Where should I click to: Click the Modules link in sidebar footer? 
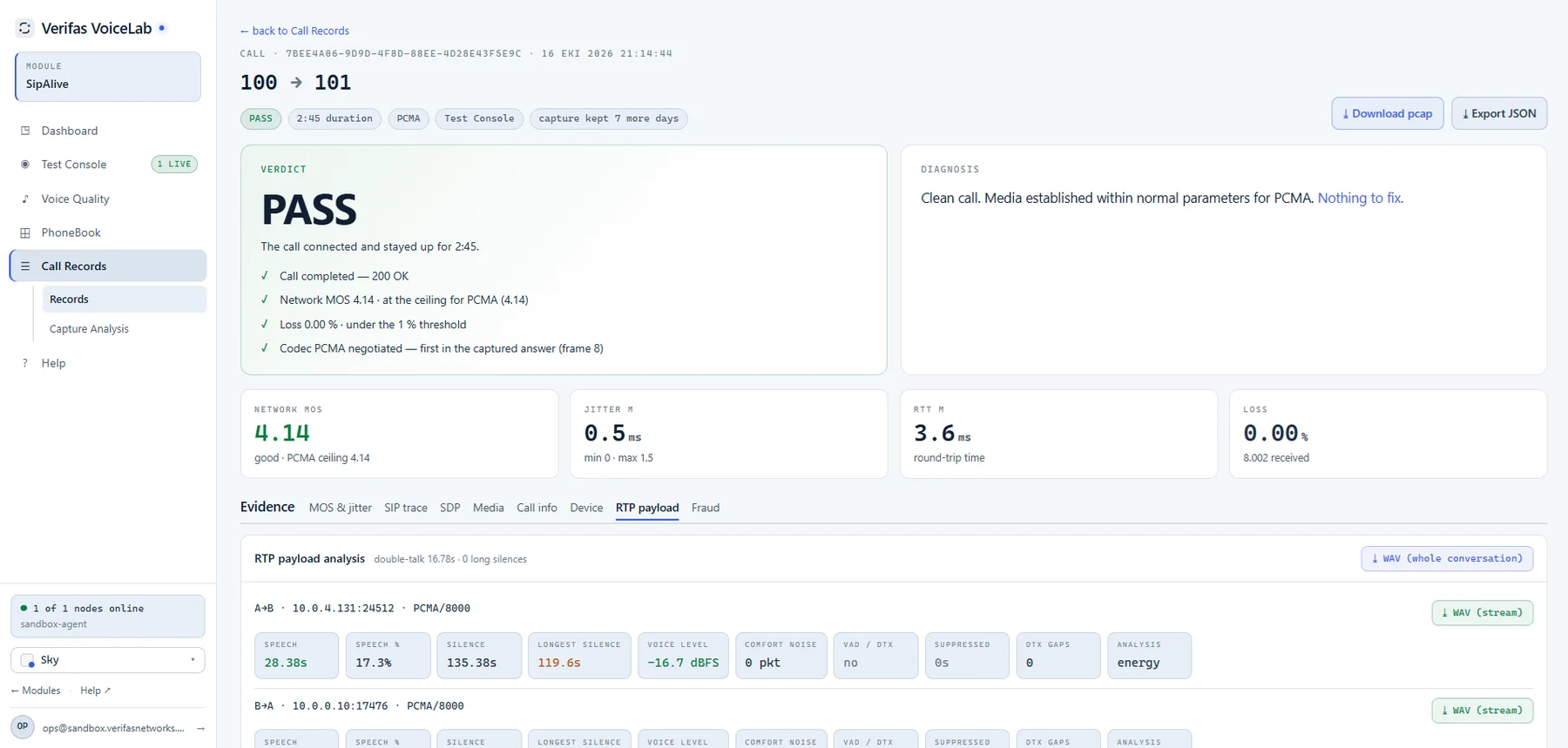click(x=36, y=691)
